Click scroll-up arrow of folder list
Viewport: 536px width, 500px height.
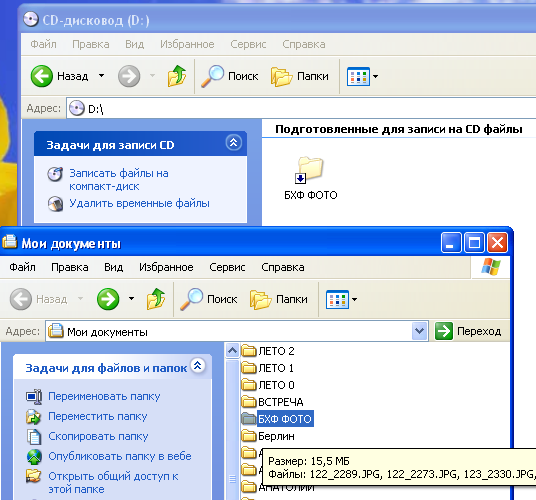[232, 350]
